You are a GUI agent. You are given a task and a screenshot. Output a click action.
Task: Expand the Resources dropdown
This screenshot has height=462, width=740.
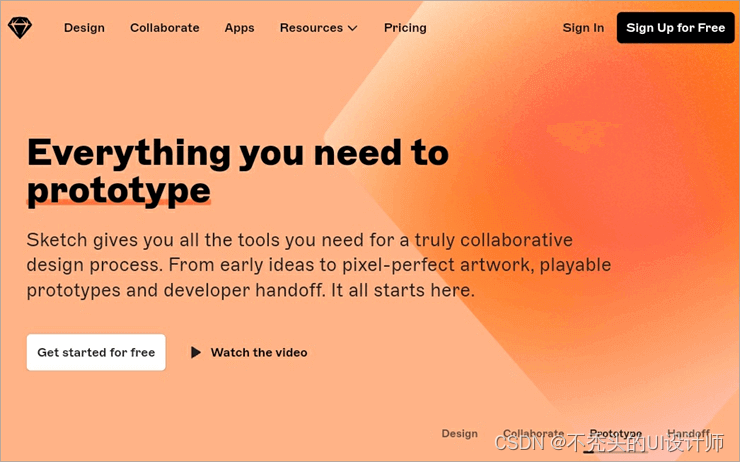[x=319, y=28]
